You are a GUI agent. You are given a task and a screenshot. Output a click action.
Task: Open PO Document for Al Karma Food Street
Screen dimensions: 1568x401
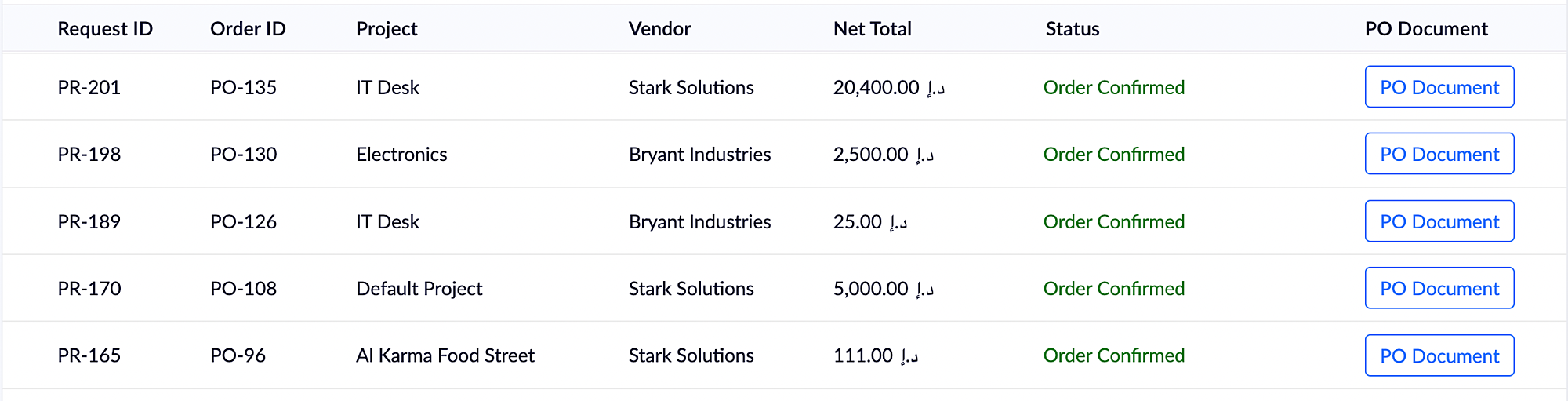pos(1439,355)
